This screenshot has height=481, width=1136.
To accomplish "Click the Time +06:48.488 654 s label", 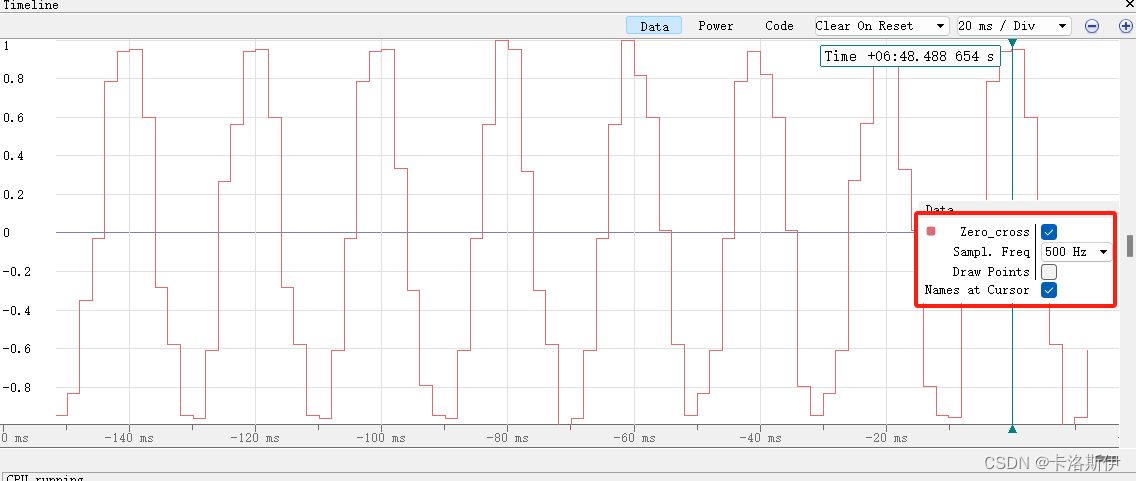I will pos(910,57).
